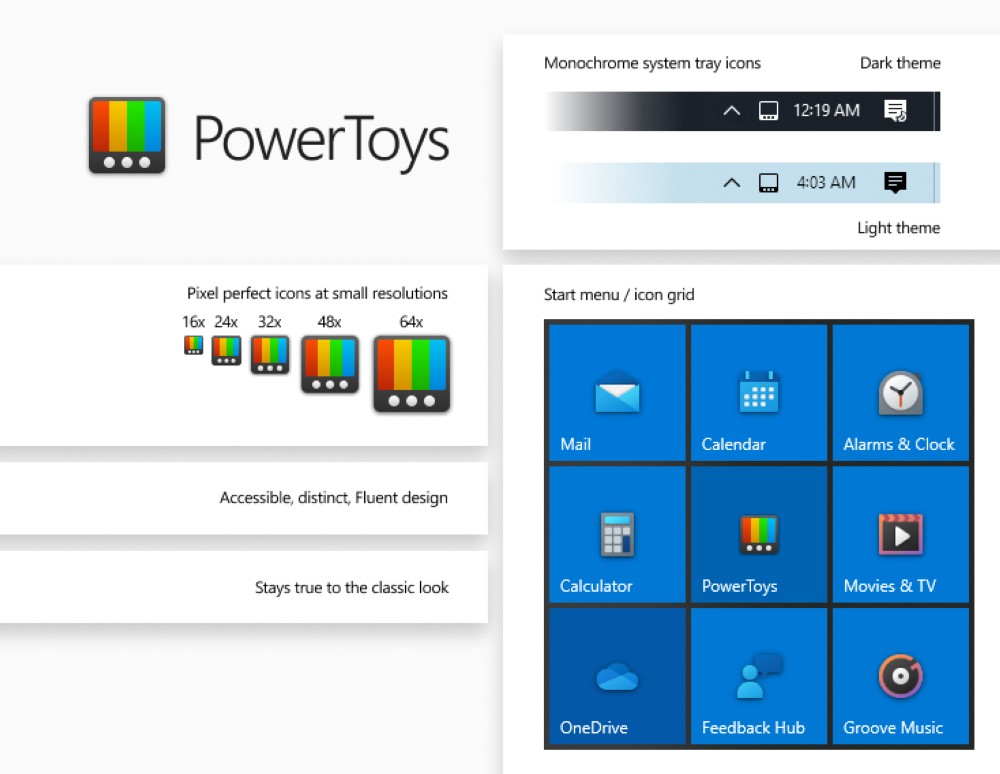Click the 12:19 AM clock

point(827,110)
